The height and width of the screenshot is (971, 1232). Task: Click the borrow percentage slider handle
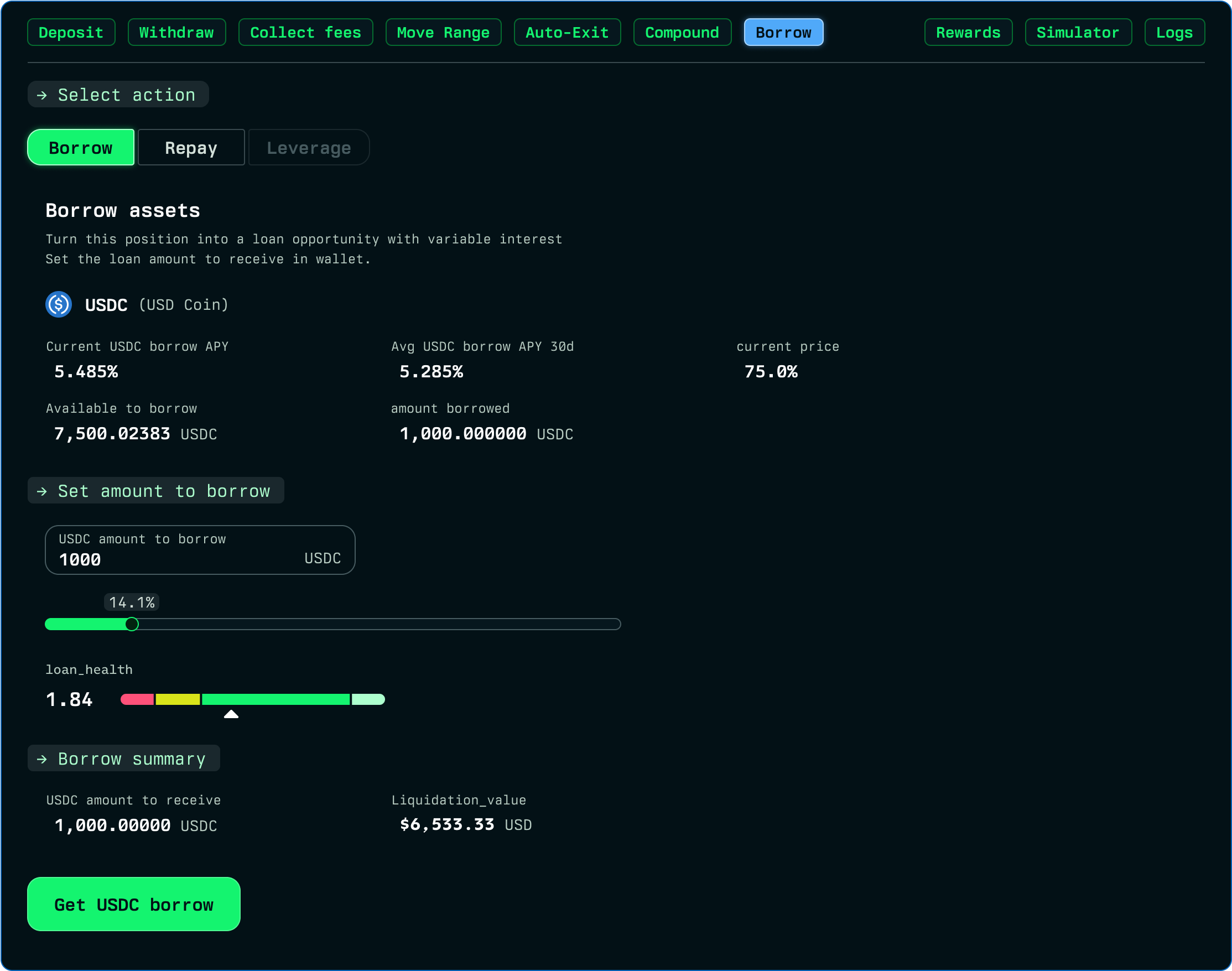(x=132, y=624)
